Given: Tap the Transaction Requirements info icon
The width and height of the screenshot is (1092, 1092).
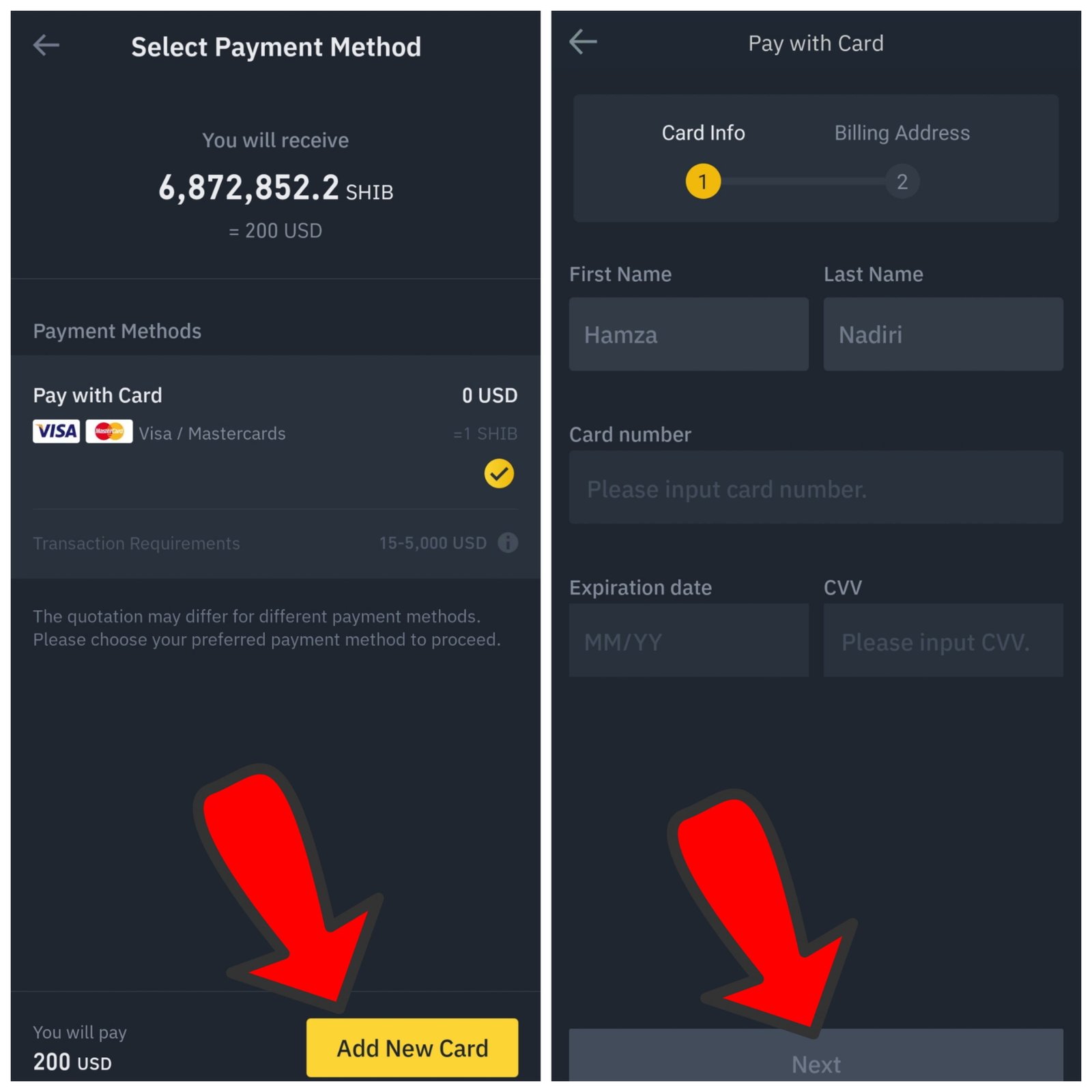Looking at the screenshot, I should pos(508,543).
